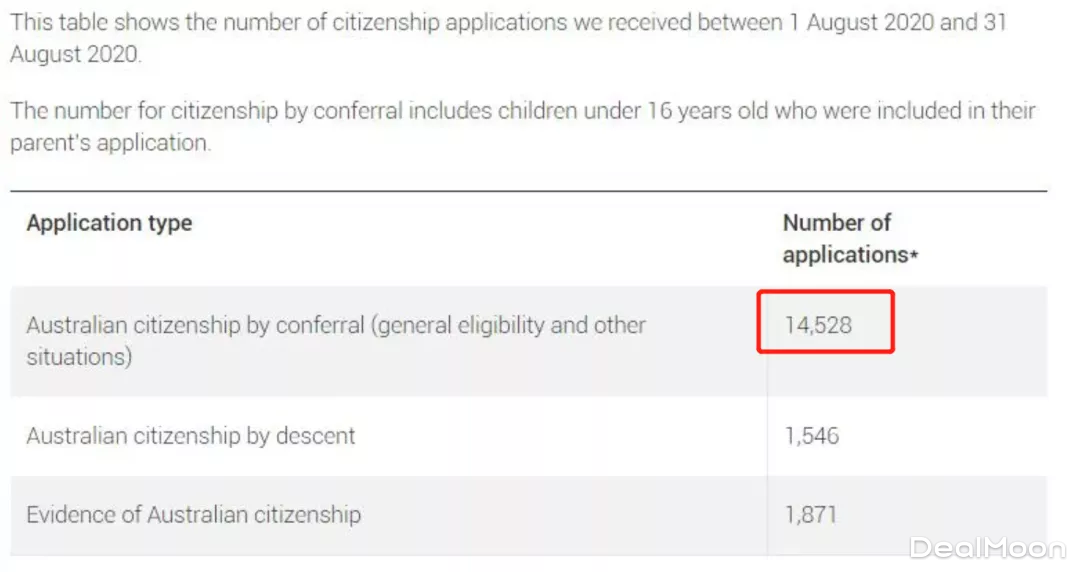Click the 1,546 descent applications value
The width and height of the screenshot is (1080, 572).
[x=811, y=436]
